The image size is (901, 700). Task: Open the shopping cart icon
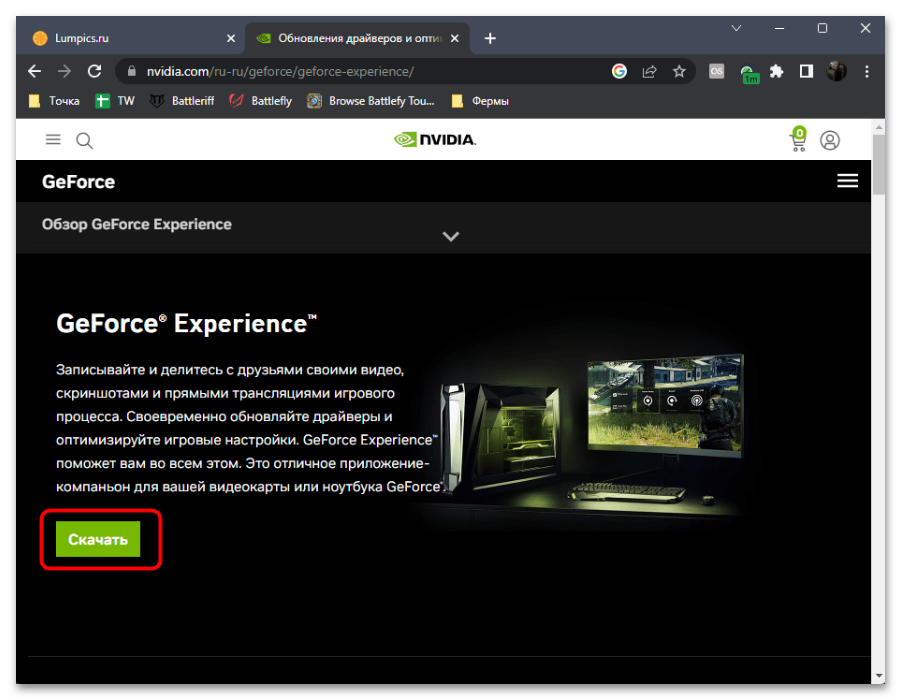tap(798, 139)
